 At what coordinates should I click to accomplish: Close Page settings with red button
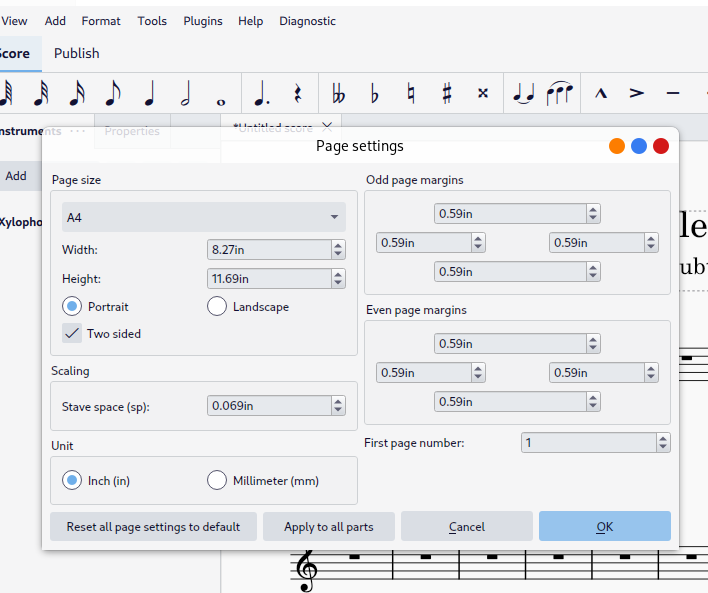click(x=661, y=146)
